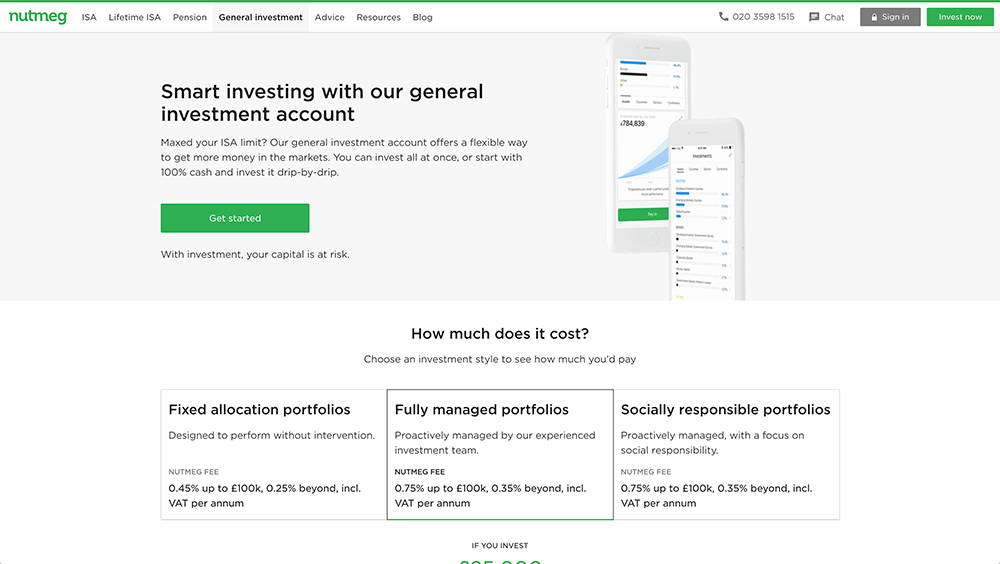Choose the Fixed allocation portfolios option
The image size is (1000, 564).
[x=273, y=455]
